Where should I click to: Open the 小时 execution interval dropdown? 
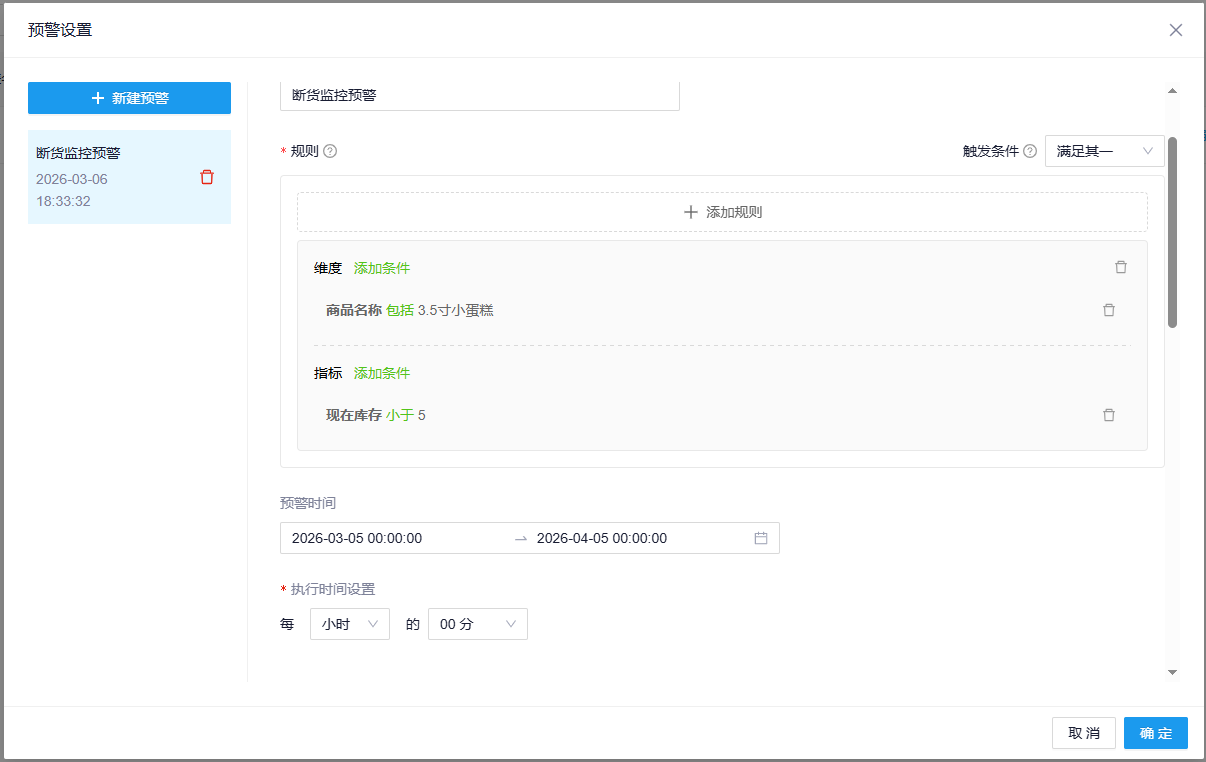[x=349, y=623]
